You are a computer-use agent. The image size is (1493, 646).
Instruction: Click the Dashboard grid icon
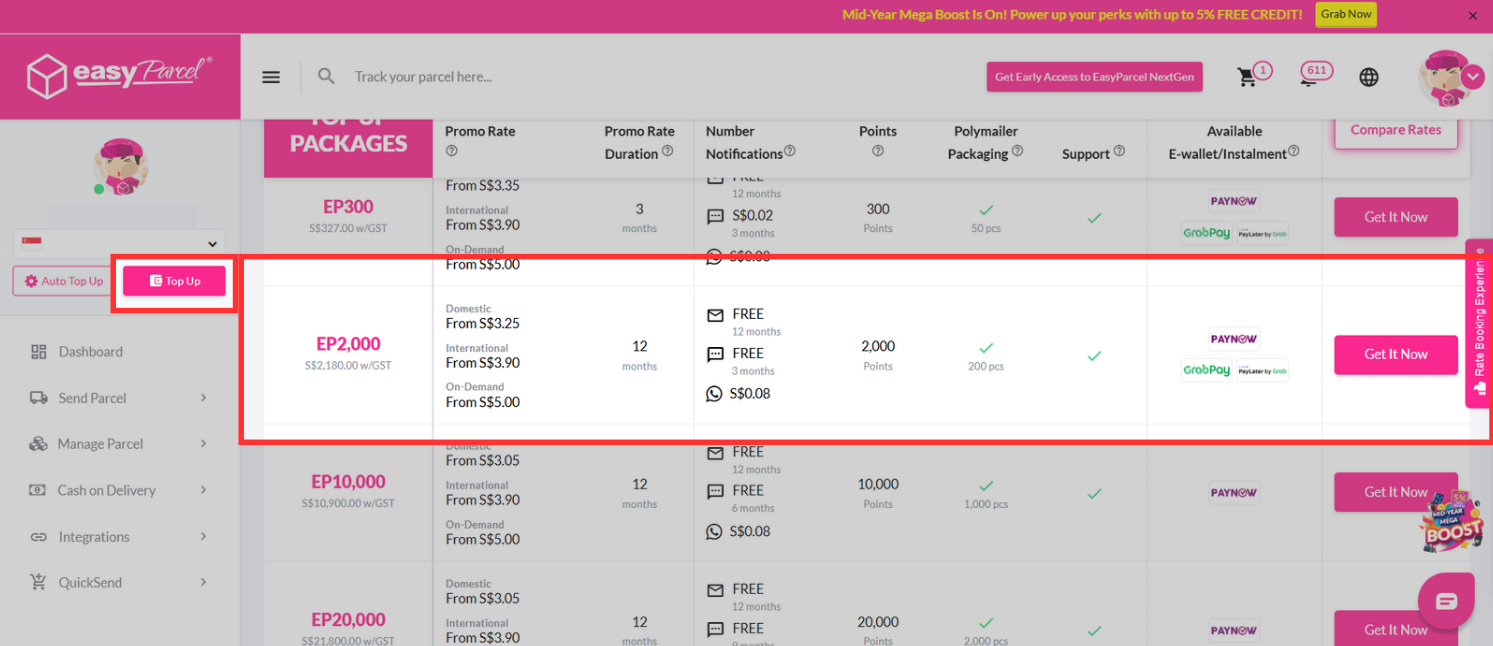click(x=39, y=352)
